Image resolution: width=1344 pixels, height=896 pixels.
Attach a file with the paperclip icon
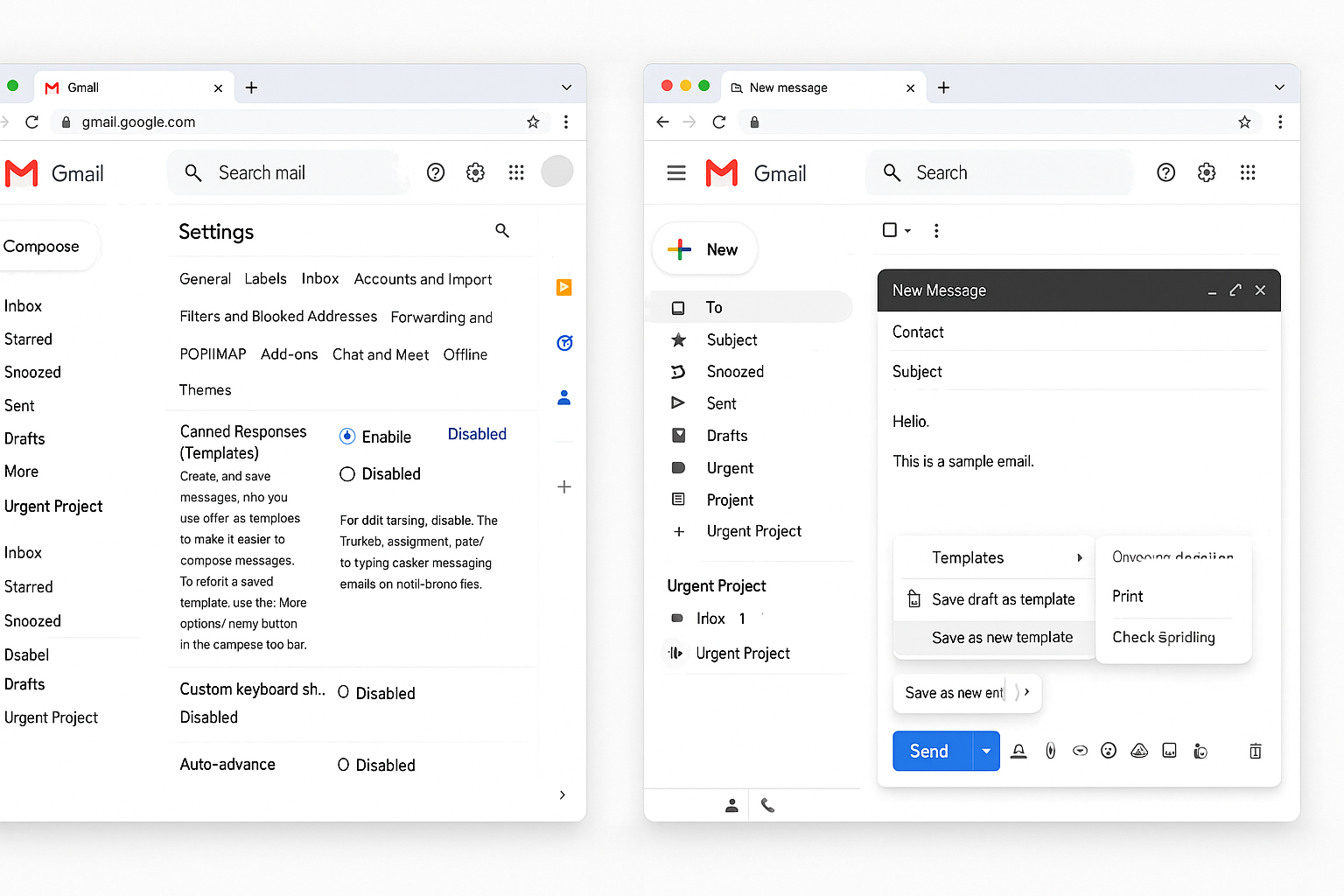[1050, 751]
